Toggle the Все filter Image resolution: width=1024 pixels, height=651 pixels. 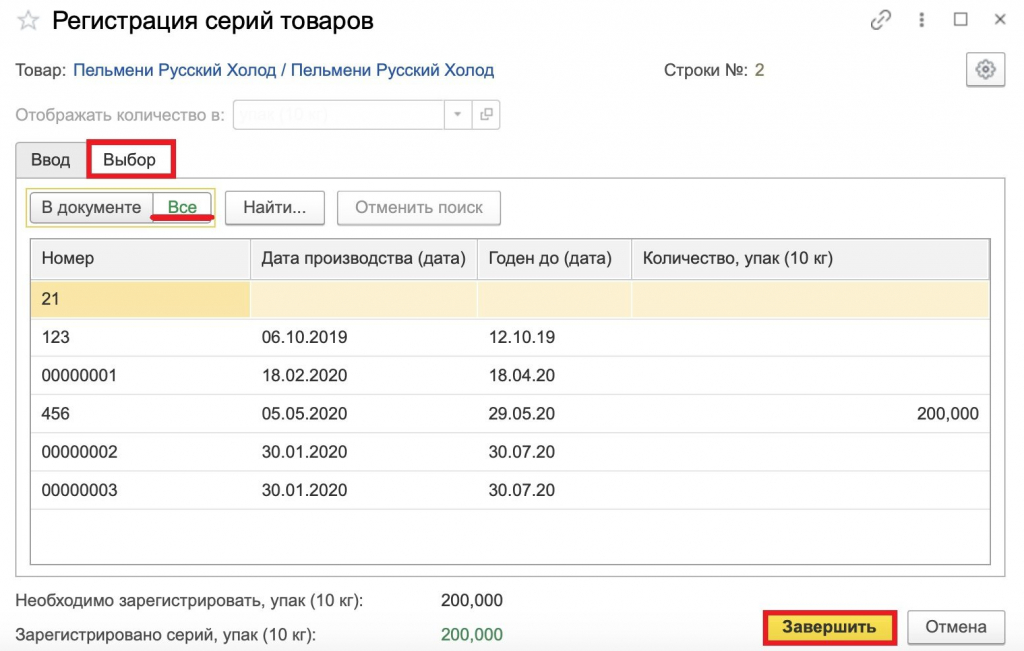point(182,208)
